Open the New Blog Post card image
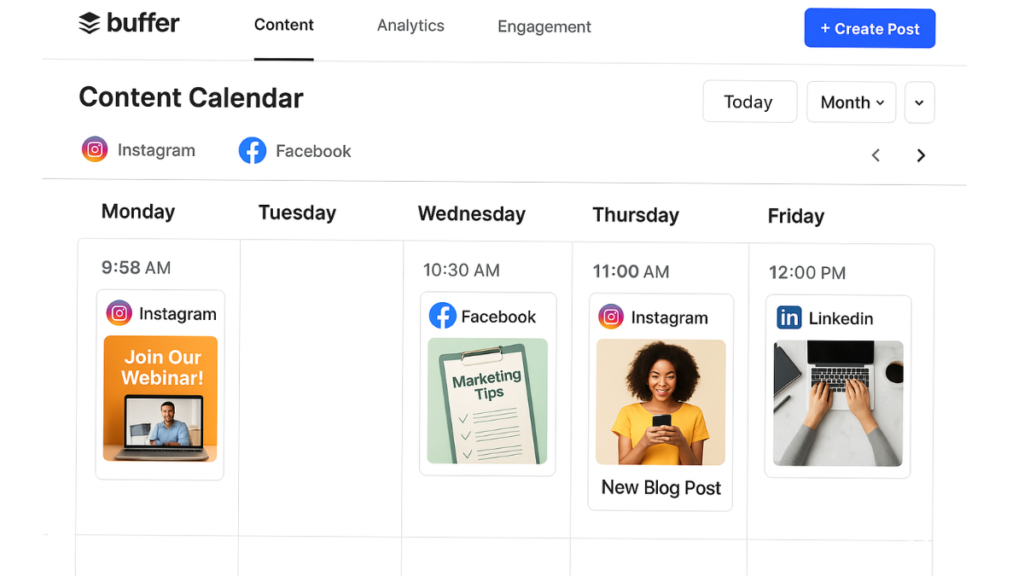This screenshot has width=1024, height=576. coord(660,402)
